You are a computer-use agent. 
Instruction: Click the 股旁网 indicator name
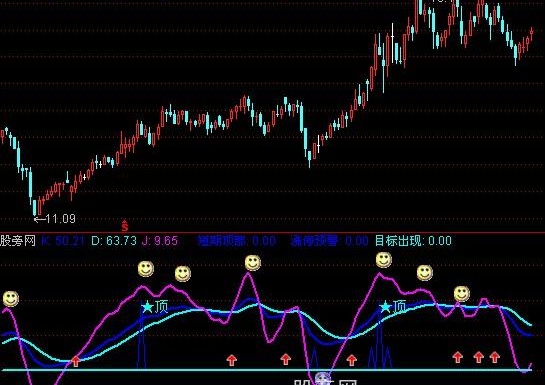point(18,240)
